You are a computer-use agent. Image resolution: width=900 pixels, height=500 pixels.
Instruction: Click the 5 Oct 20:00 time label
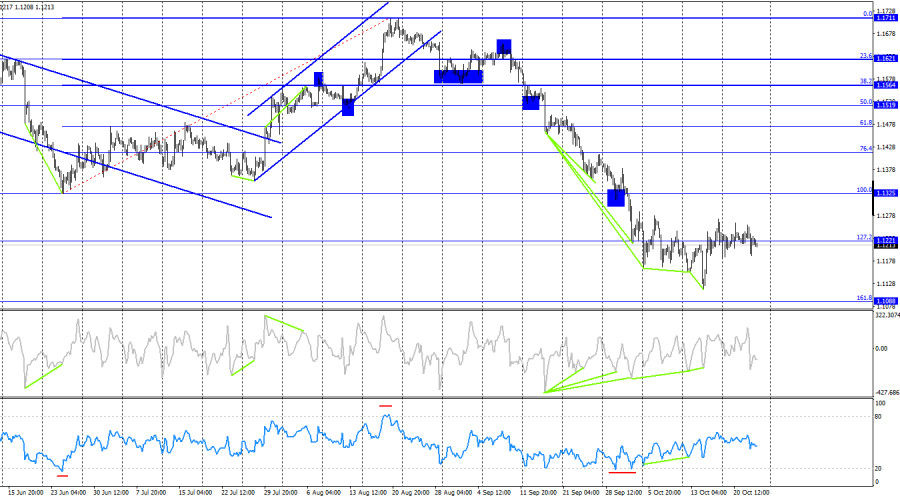[x=665, y=493]
